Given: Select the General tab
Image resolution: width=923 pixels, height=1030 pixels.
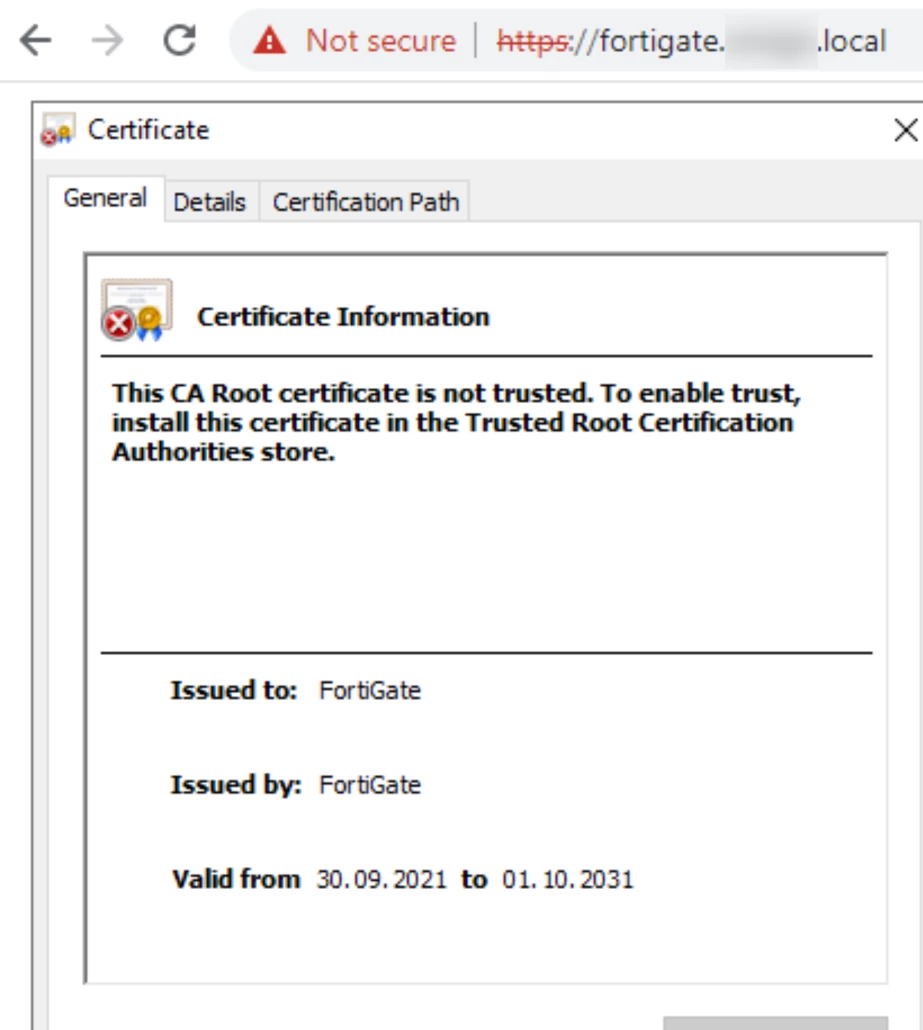Looking at the screenshot, I should [x=105, y=198].
